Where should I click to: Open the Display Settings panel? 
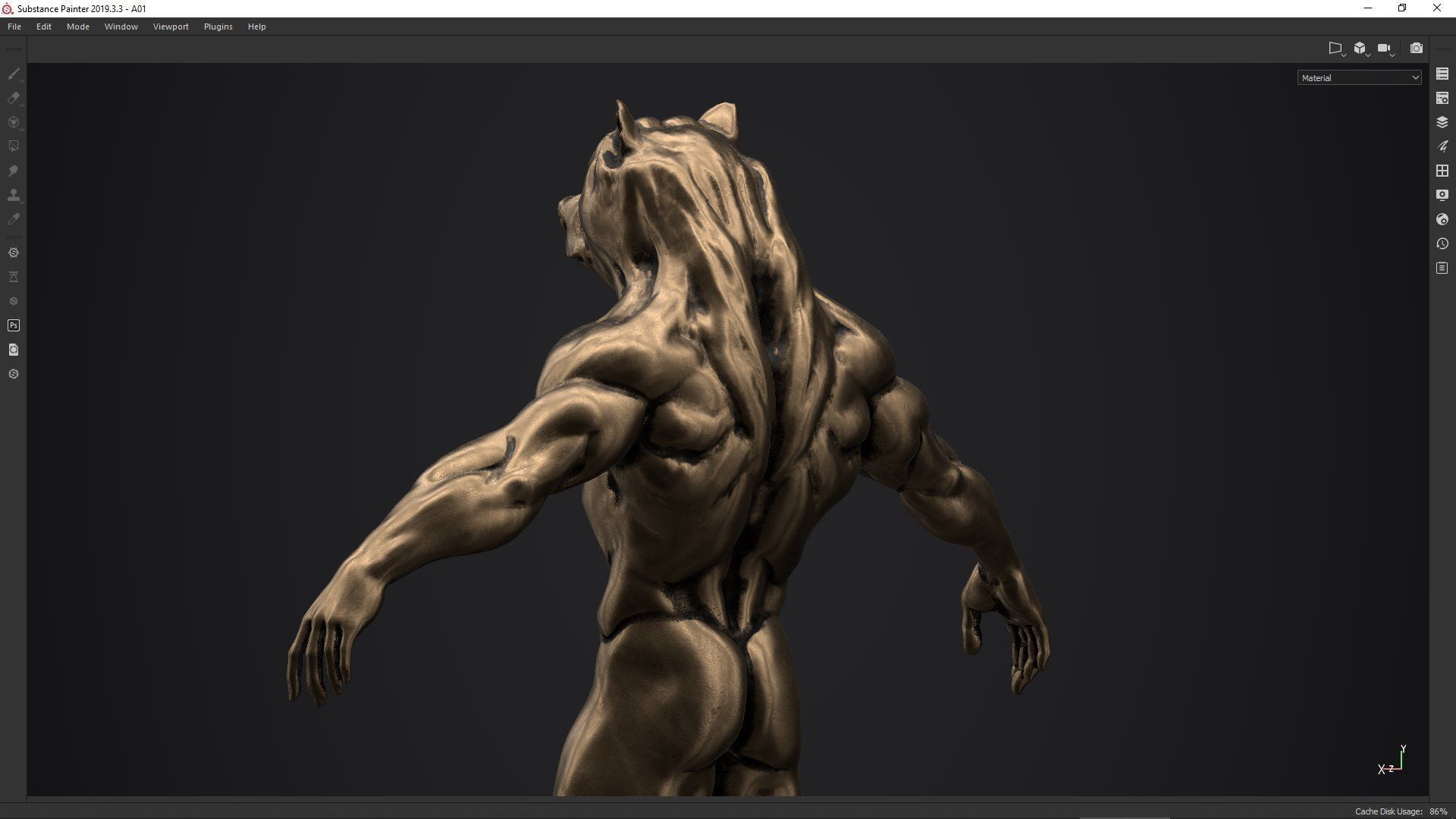coord(1442,195)
